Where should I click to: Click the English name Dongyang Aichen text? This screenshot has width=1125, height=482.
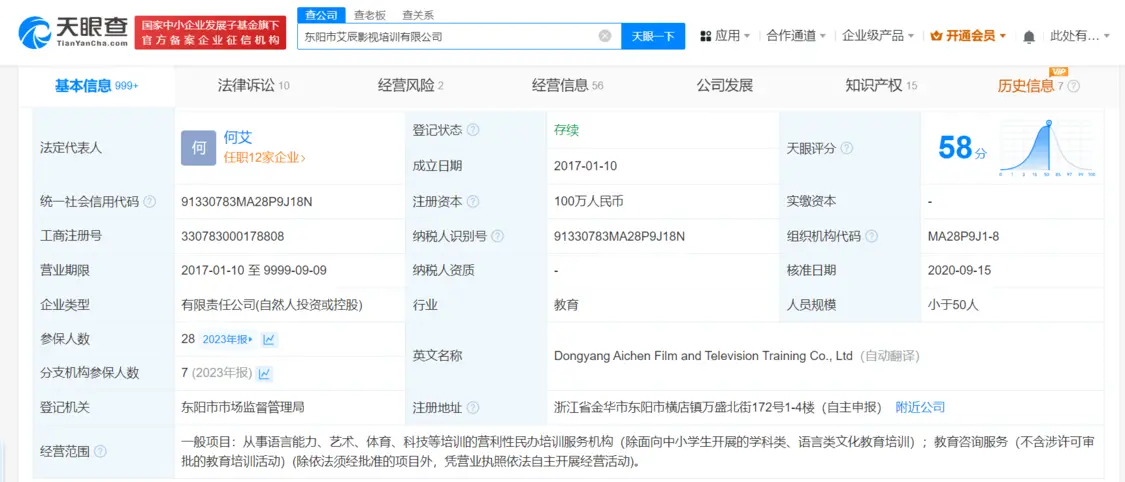pyautogui.click(x=703, y=356)
